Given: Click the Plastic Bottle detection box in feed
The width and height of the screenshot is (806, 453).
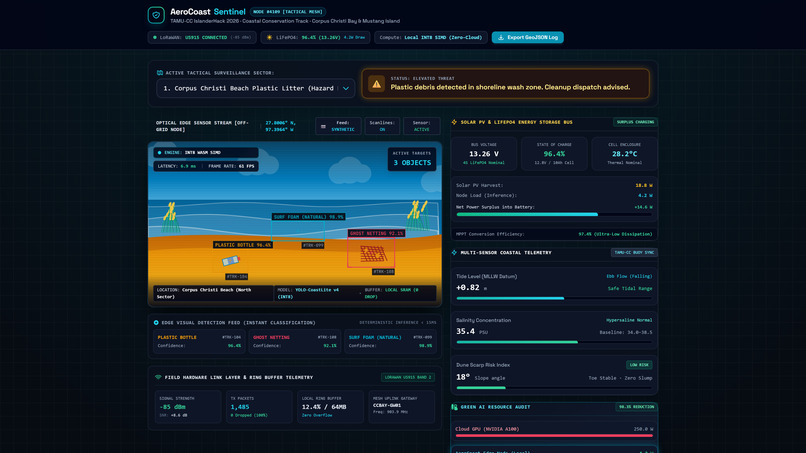Looking at the screenshot, I should [x=230, y=261].
